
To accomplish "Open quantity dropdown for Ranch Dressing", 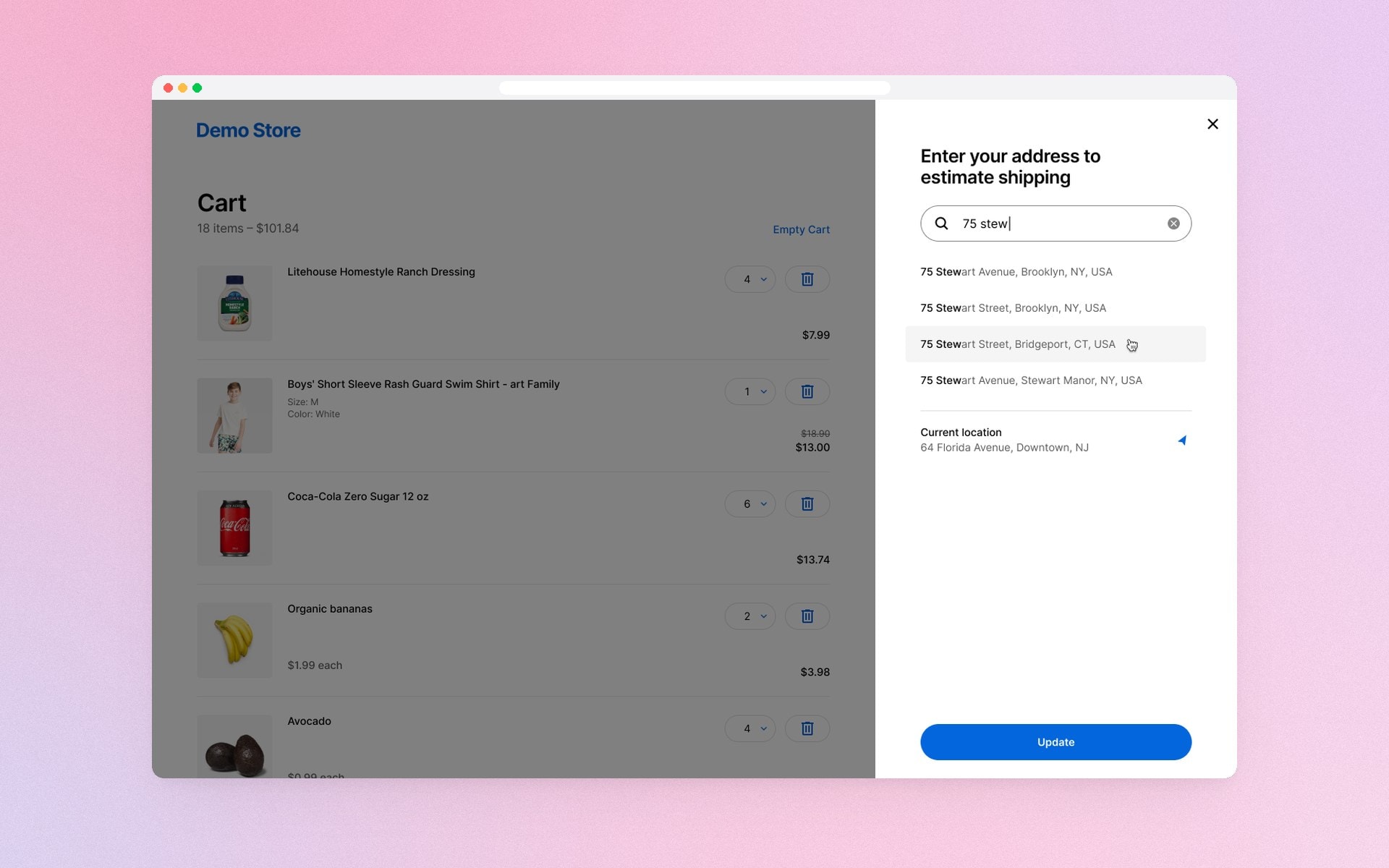I will (750, 279).
